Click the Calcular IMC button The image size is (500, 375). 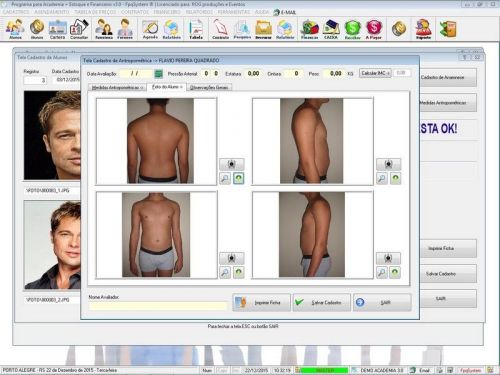tap(375, 73)
